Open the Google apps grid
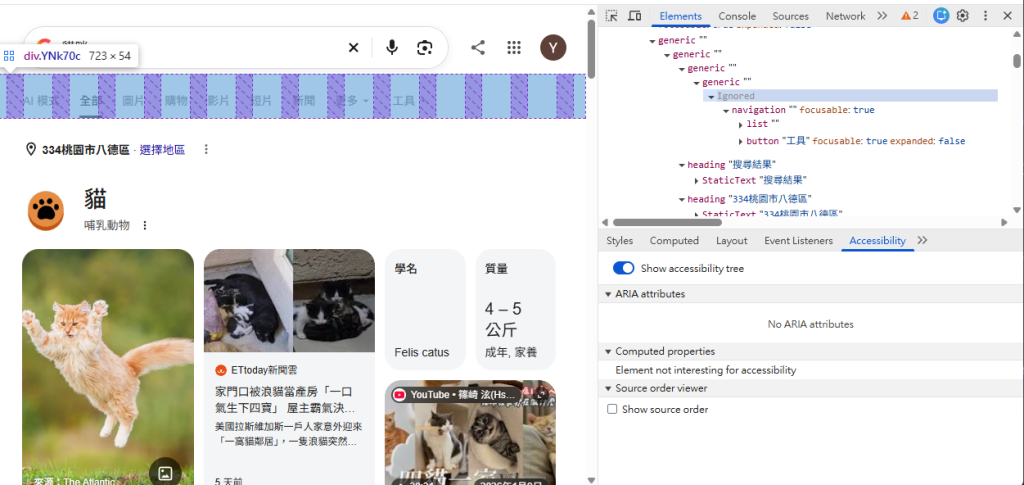Viewport: 1024px width, 485px height. 514,48
